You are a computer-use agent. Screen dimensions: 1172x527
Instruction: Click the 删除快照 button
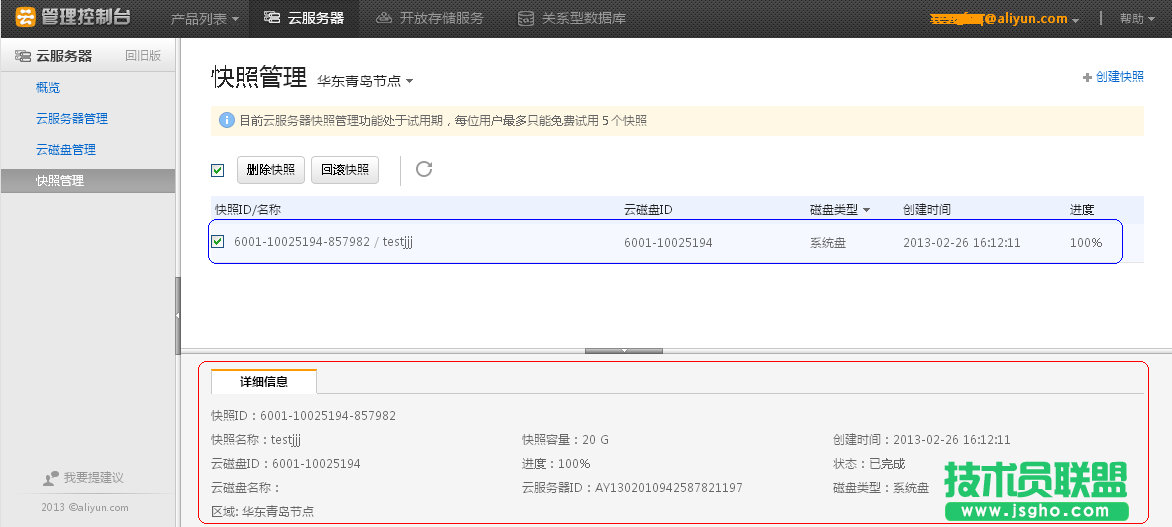pyautogui.click(x=271, y=170)
